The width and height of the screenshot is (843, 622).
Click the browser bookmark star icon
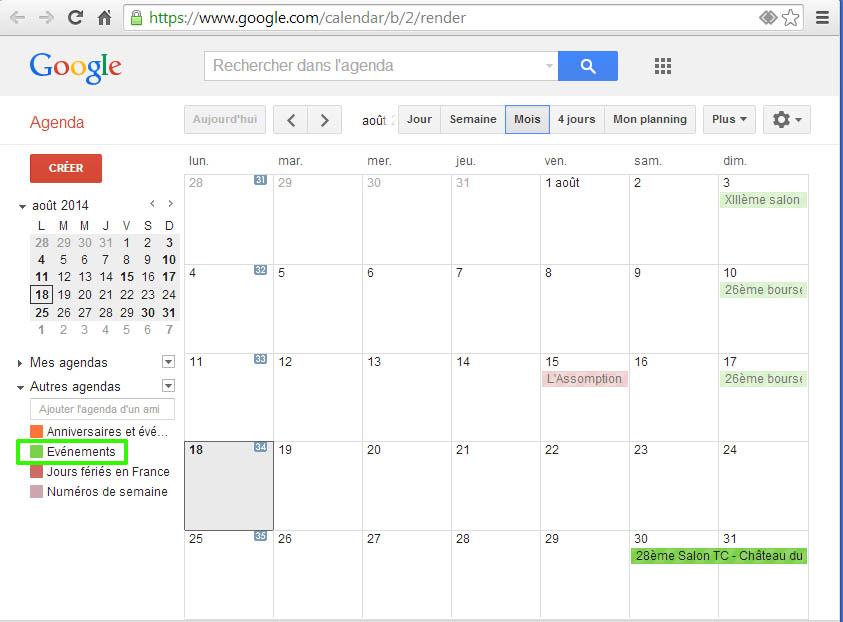pos(790,18)
